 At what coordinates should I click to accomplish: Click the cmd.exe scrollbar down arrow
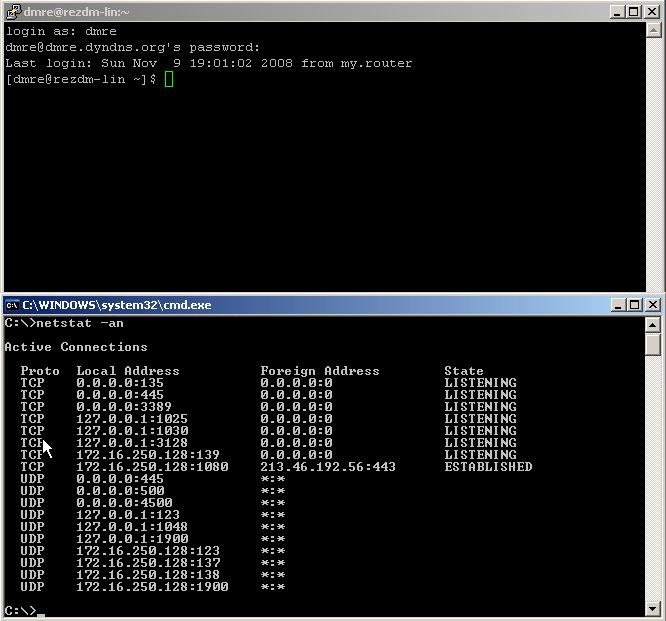[653, 608]
